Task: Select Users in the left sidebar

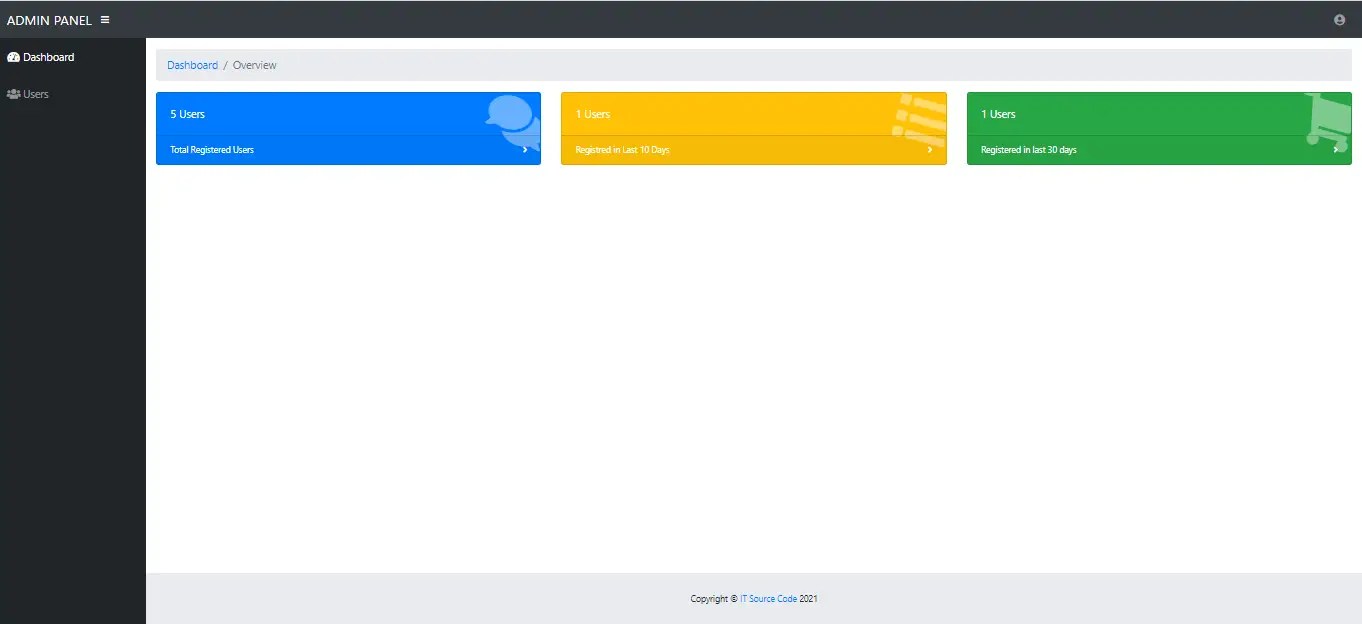Action: coord(35,93)
